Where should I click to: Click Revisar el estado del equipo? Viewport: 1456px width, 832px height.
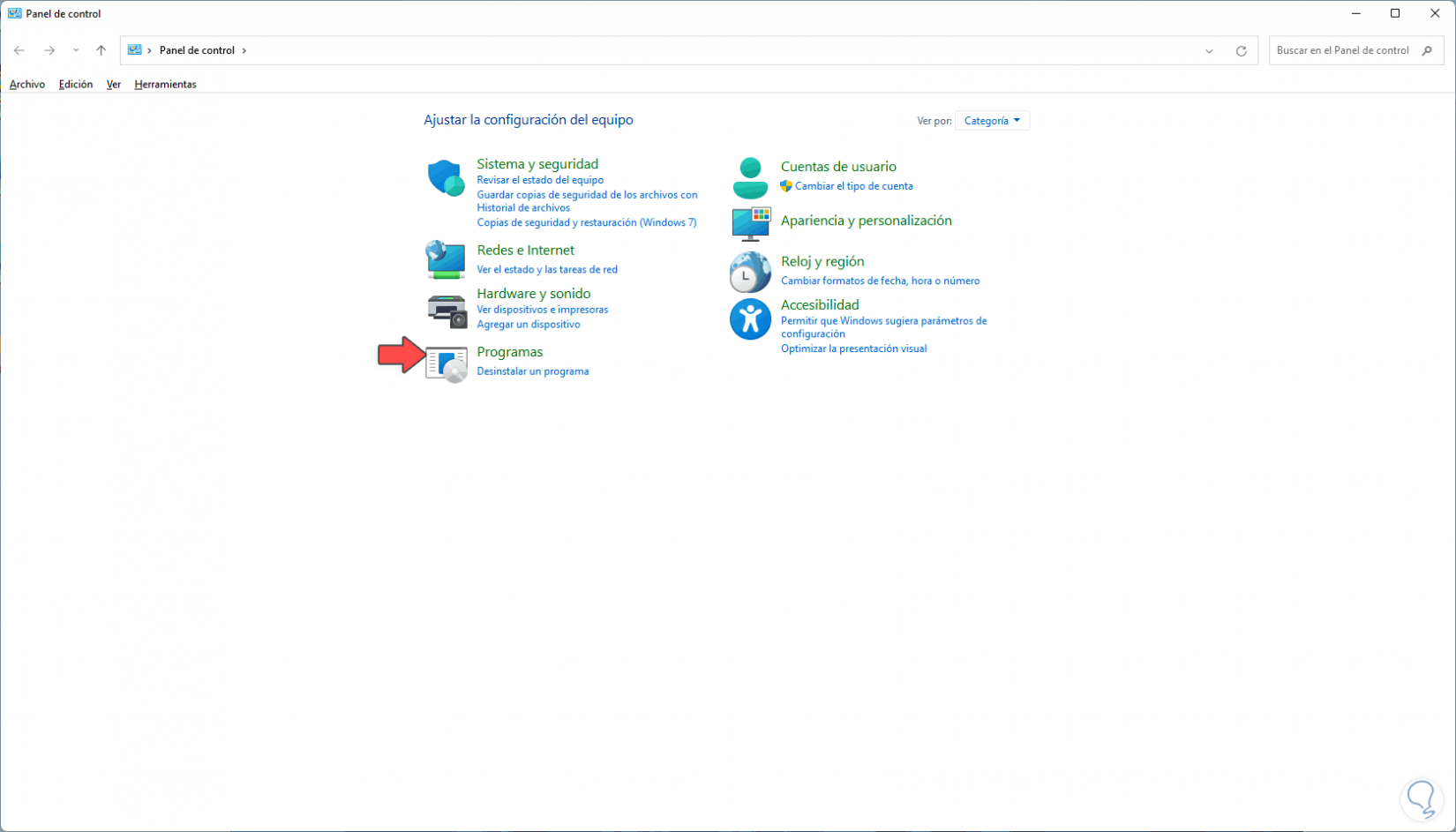[540, 180]
